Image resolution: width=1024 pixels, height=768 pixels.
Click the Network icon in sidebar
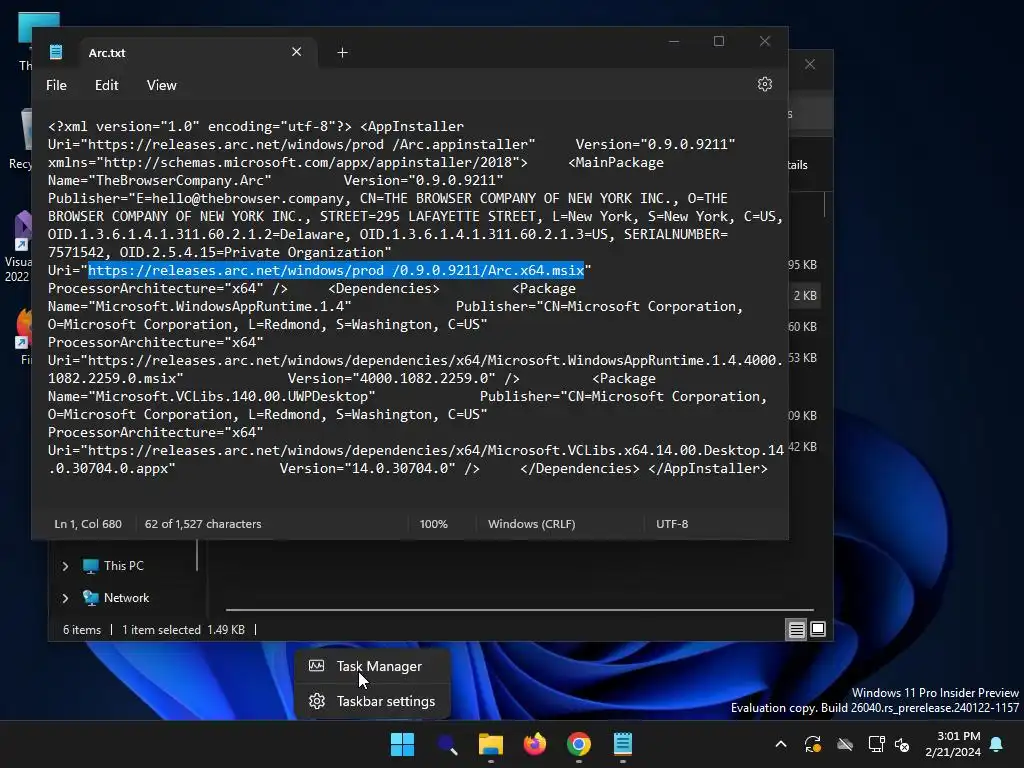click(90, 598)
